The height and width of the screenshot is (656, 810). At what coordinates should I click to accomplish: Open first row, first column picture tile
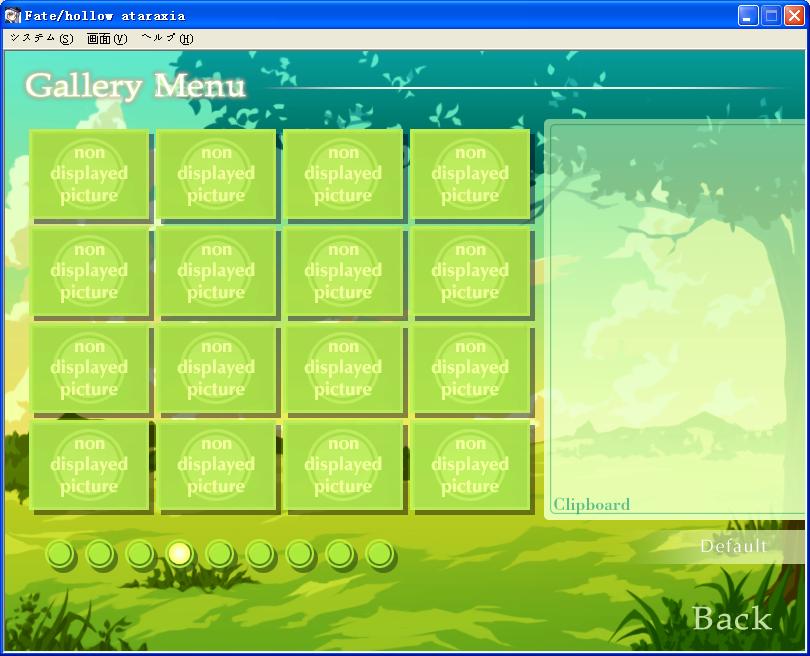point(89,174)
